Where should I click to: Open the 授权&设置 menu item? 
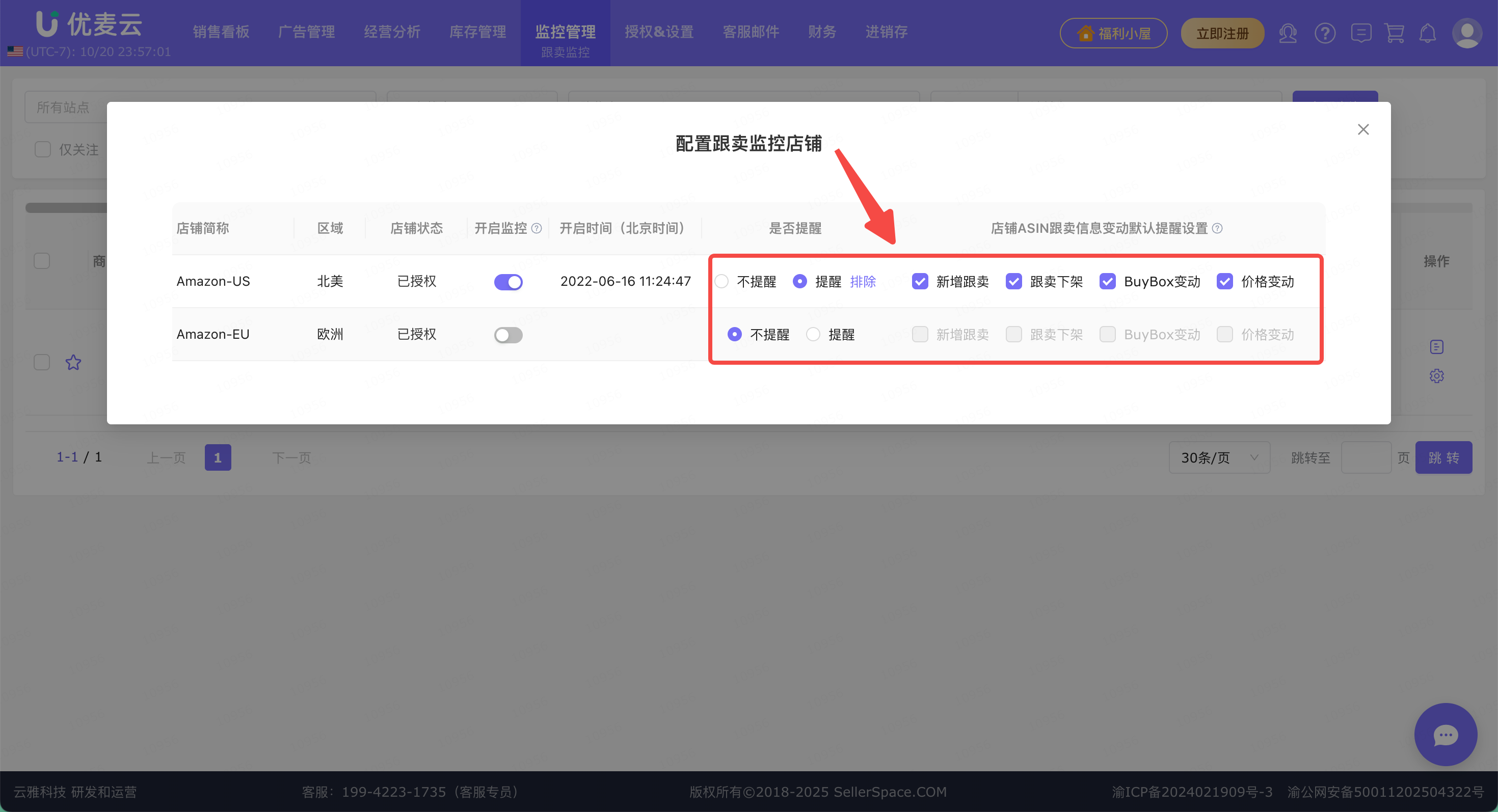[659, 32]
